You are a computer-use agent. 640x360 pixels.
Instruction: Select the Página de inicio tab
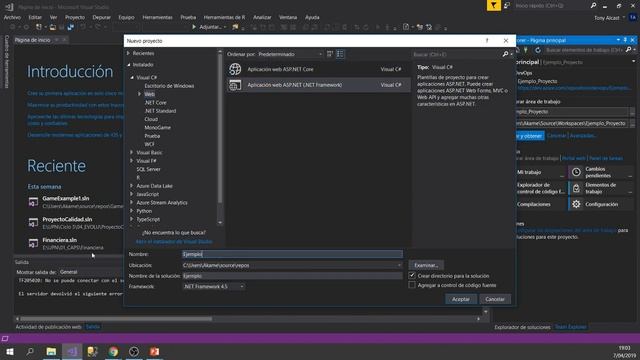click(33, 40)
